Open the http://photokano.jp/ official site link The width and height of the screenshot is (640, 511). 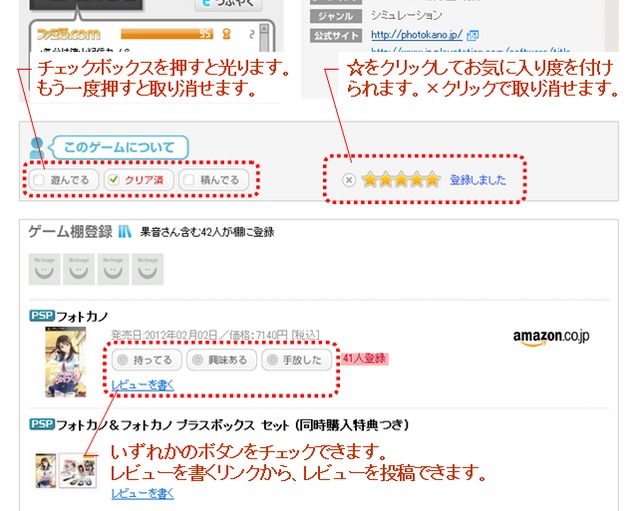417,35
